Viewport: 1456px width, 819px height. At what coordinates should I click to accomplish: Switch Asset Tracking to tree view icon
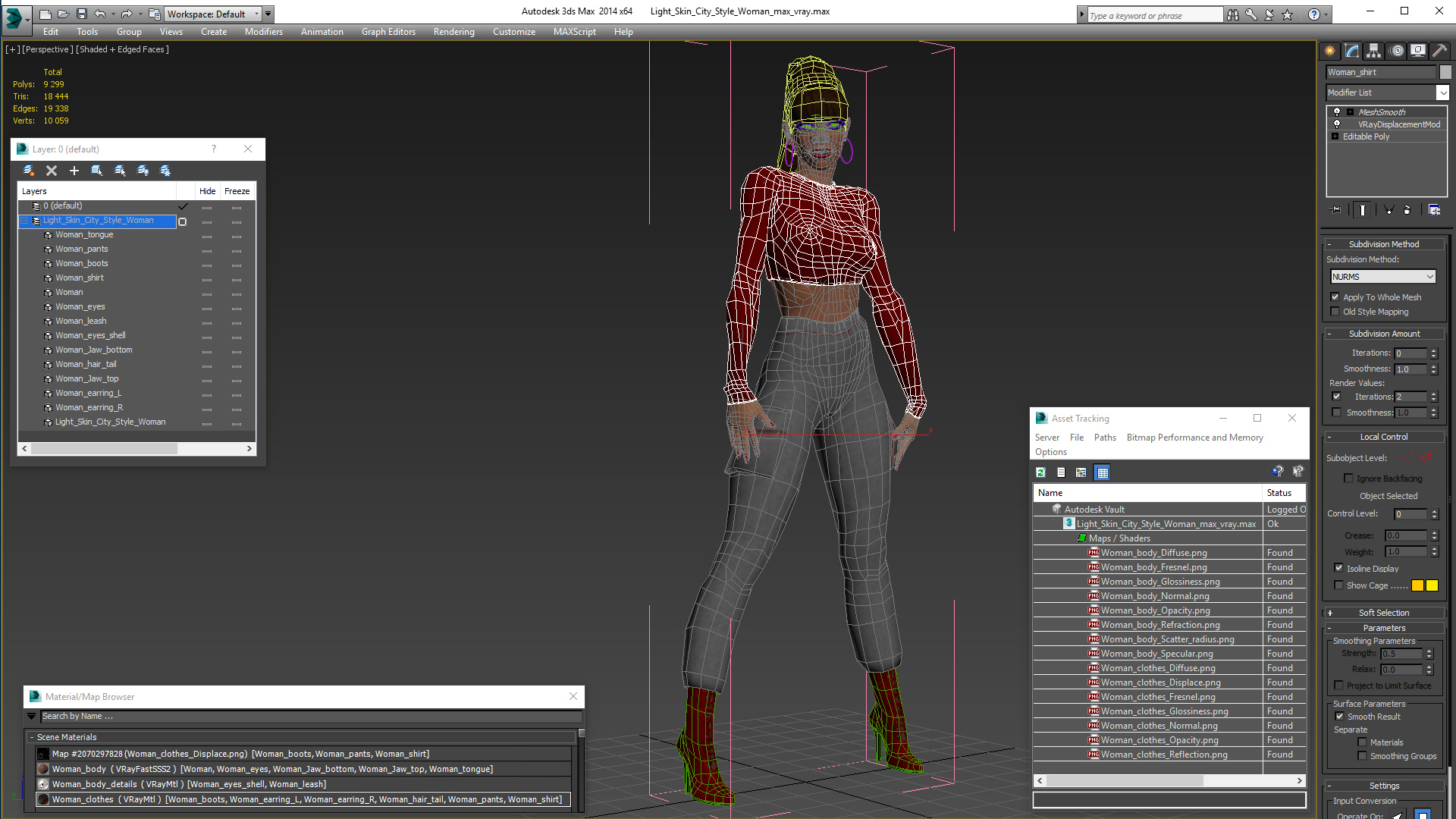click(x=1081, y=472)
